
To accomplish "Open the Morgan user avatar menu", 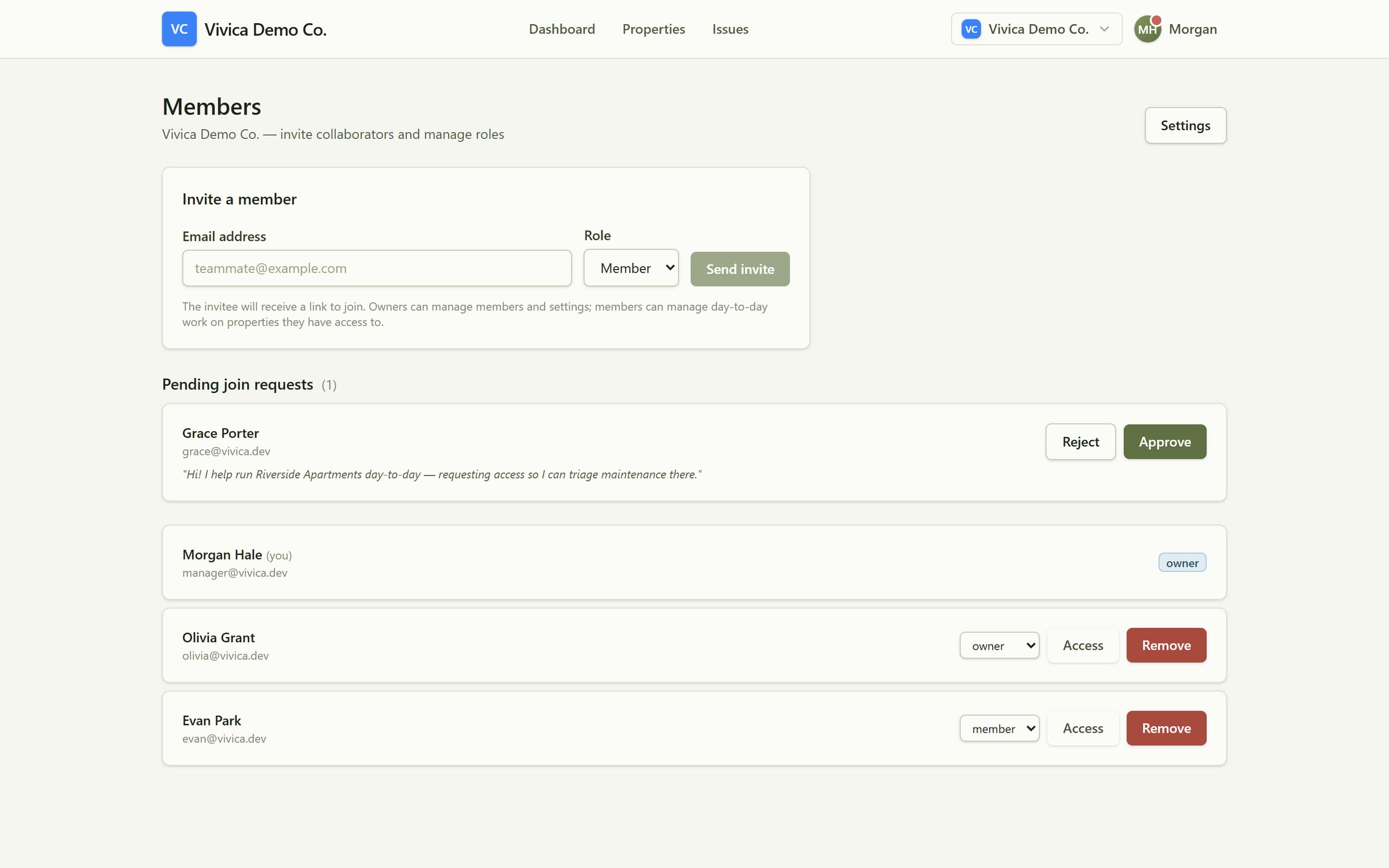I will (1147, 29).
